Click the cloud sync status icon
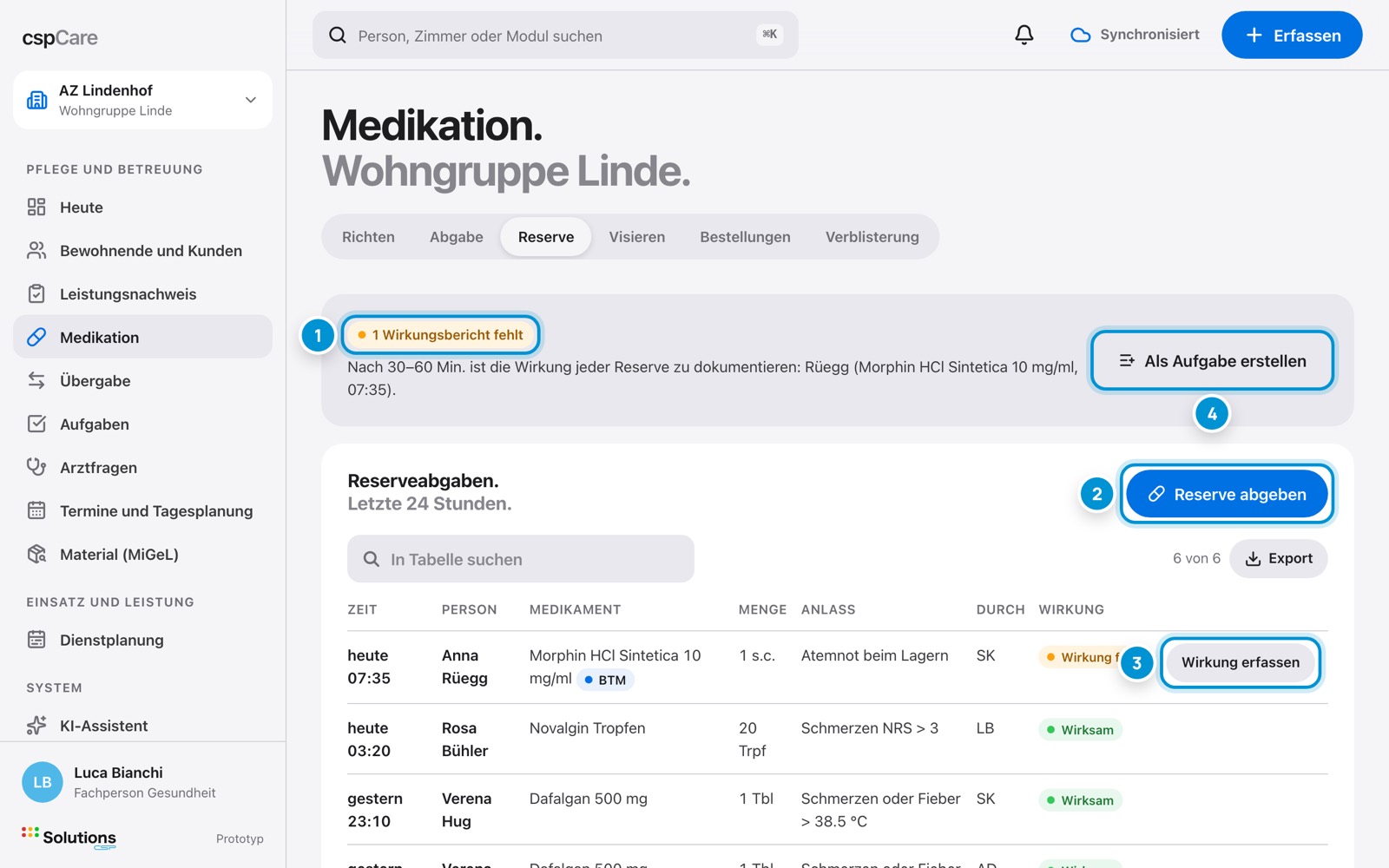 click(1080, 35)
